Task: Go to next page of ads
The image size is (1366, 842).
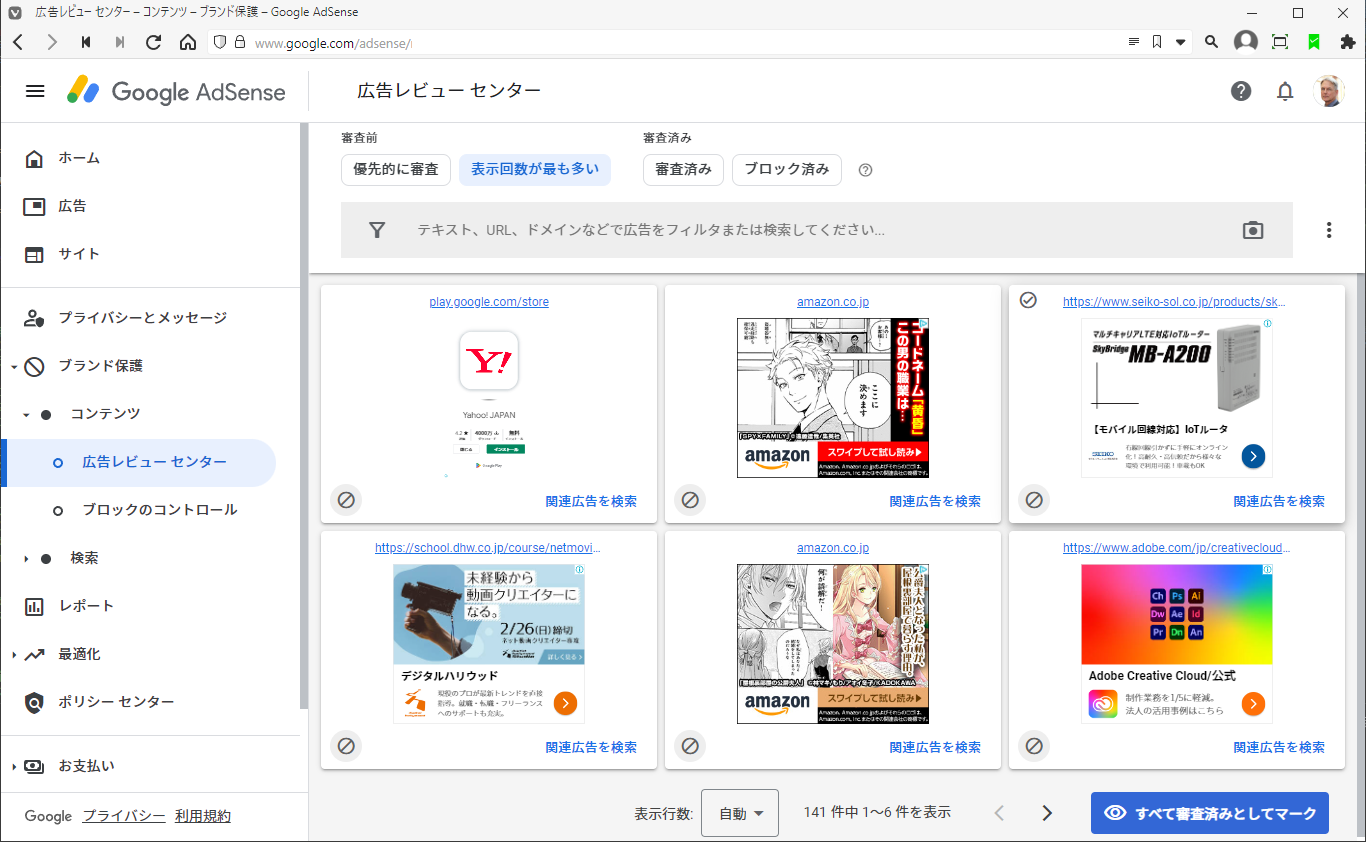Action: (1047, 813)
